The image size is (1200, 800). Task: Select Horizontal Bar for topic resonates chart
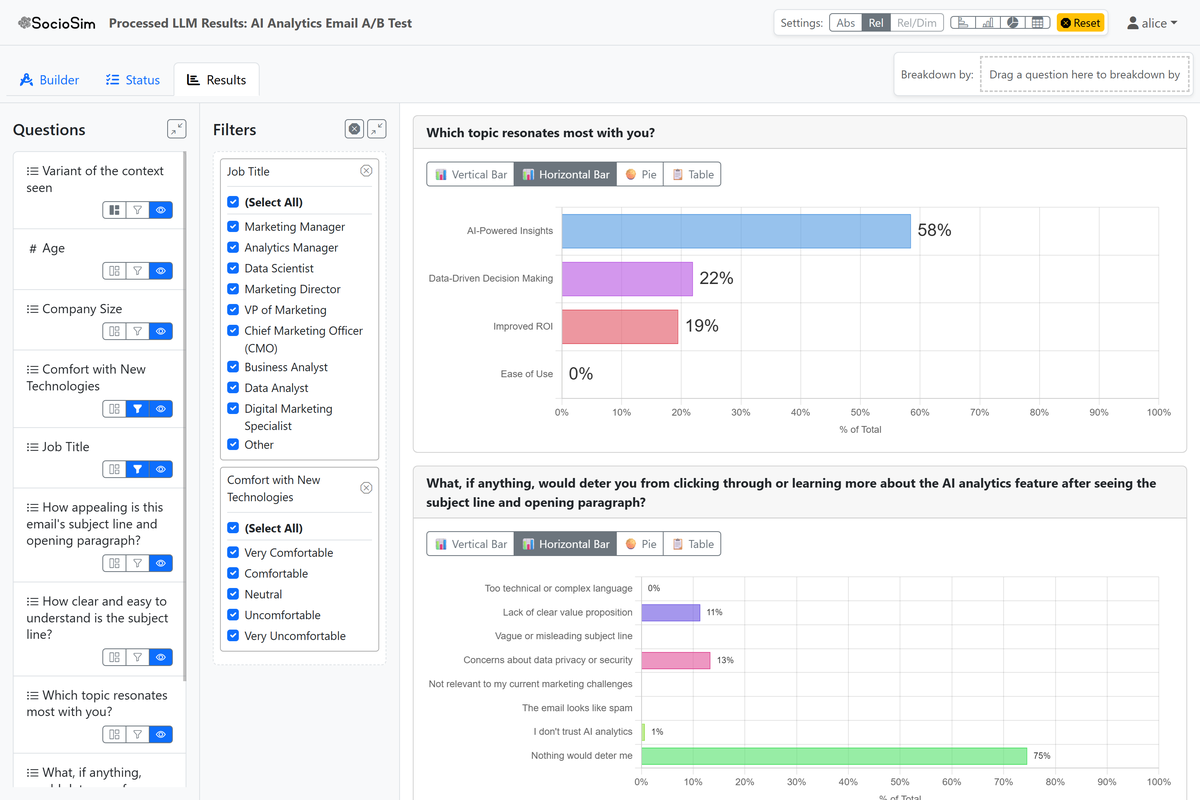pos(565,174)
